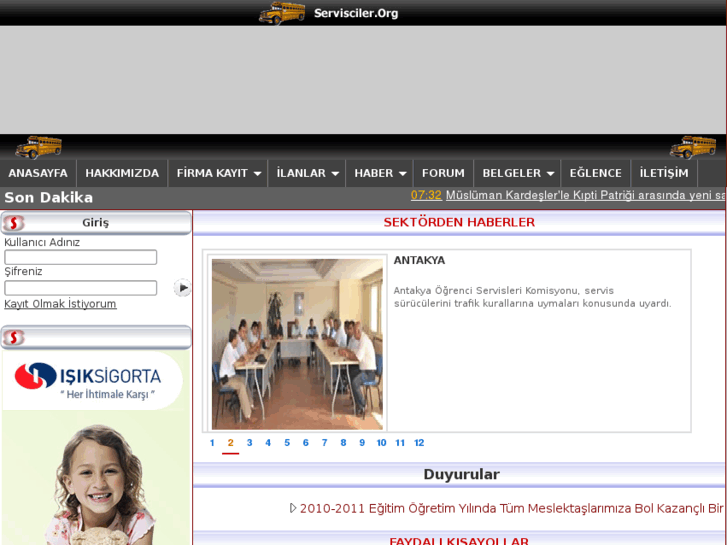Expand the İLANLAR dropdown arrow

click(335, 173)
